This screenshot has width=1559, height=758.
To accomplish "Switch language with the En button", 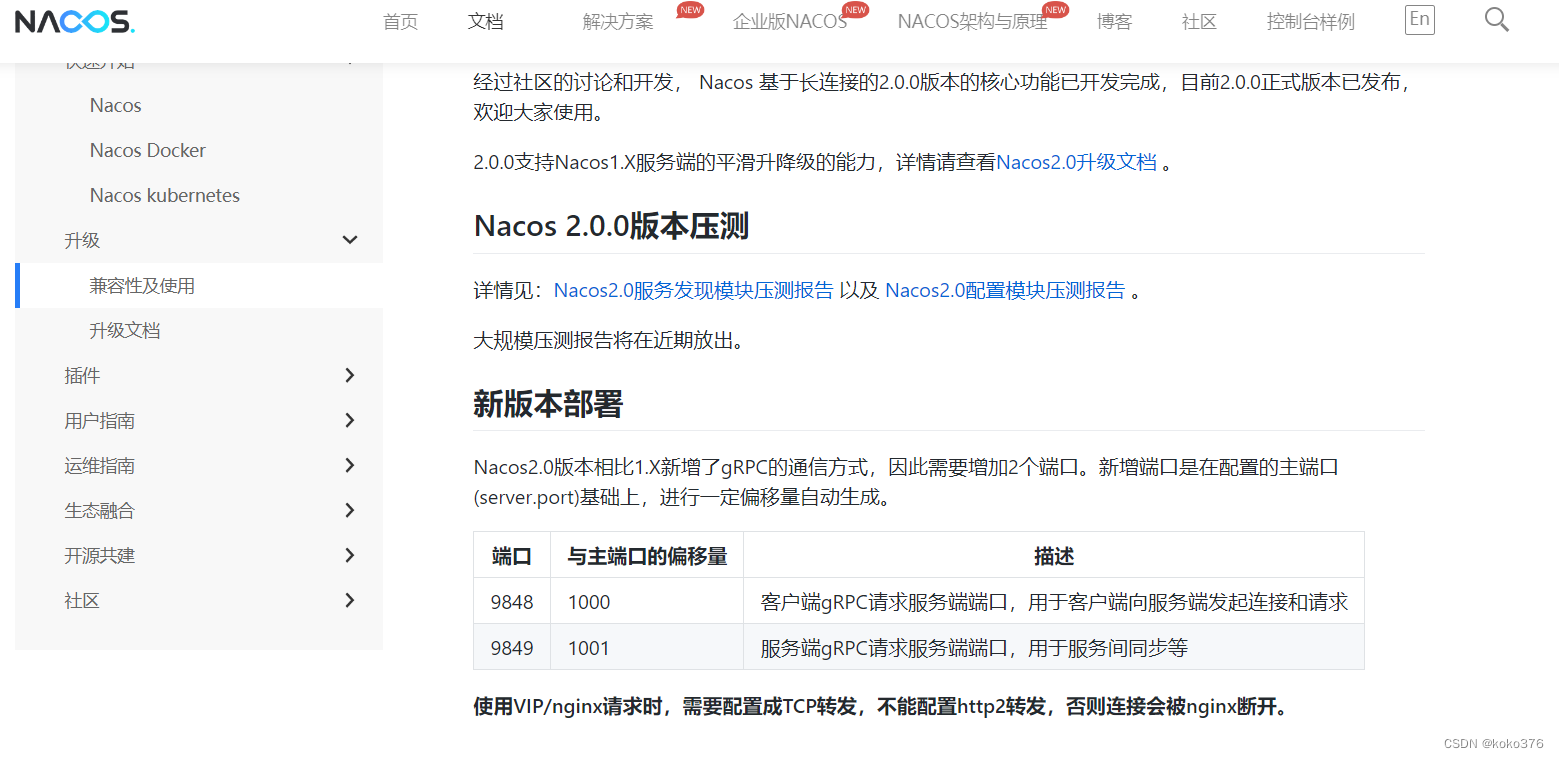I will click(x=1419, y=20).
